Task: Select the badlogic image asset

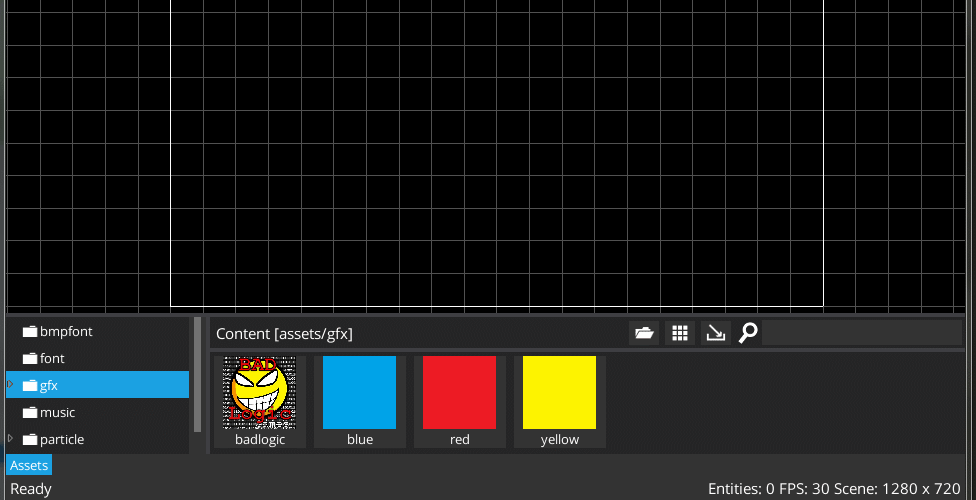Action: 260,402
